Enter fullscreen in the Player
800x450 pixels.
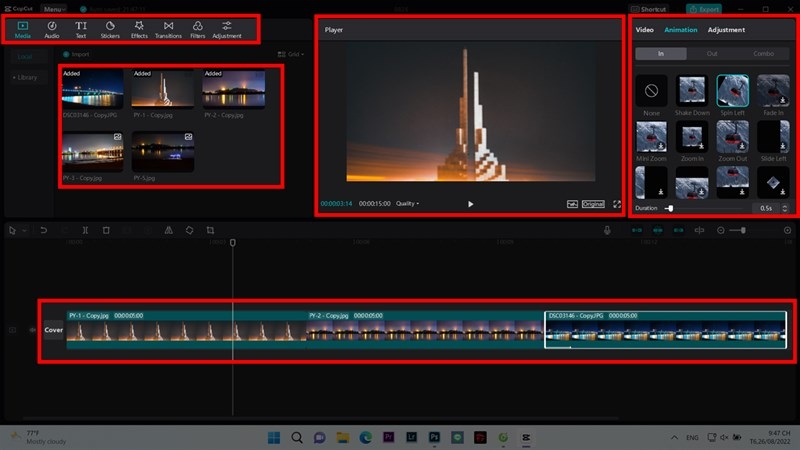[616, 204]
